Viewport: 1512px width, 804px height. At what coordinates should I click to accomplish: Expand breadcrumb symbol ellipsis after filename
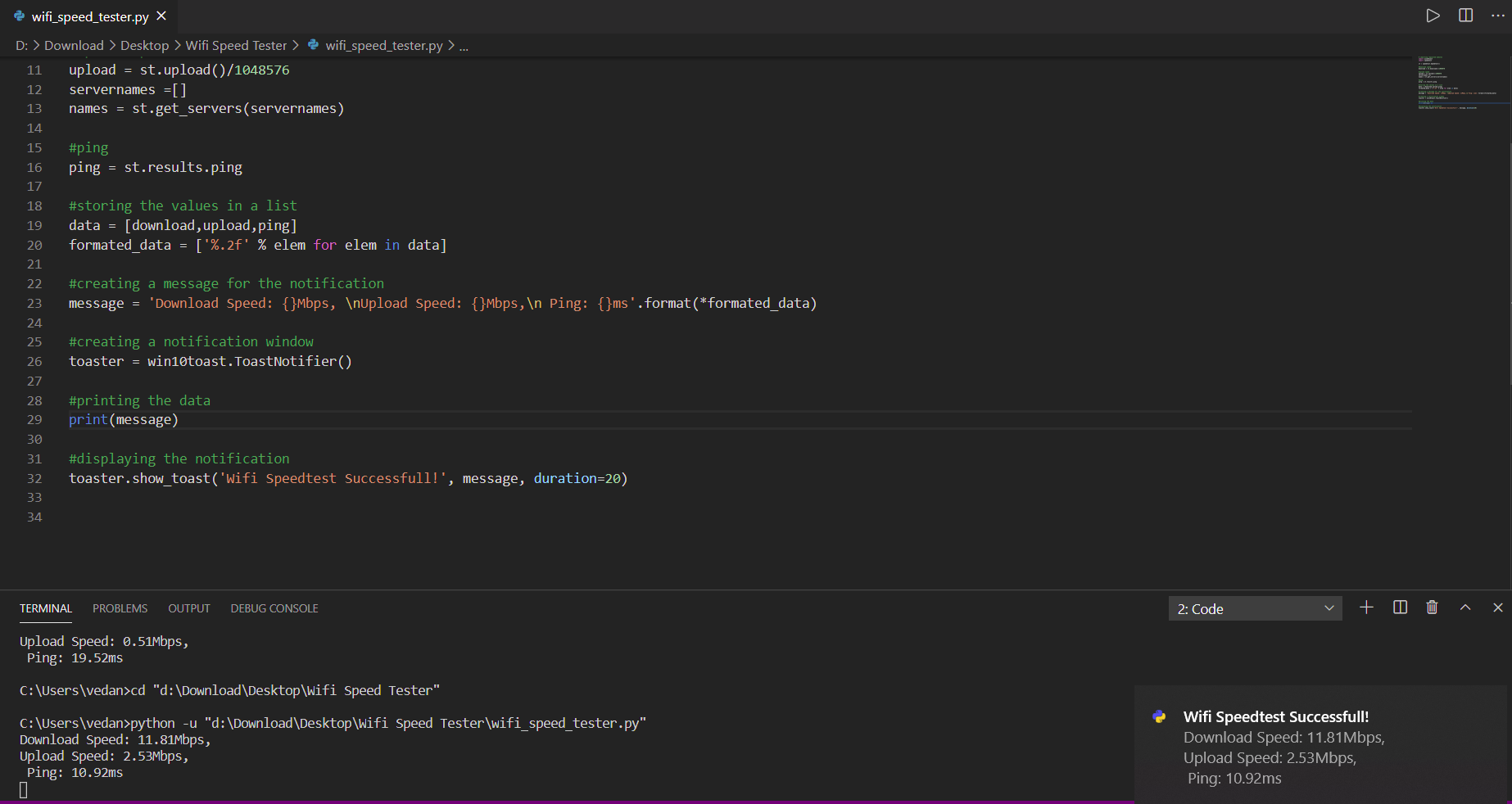point(464,46)
